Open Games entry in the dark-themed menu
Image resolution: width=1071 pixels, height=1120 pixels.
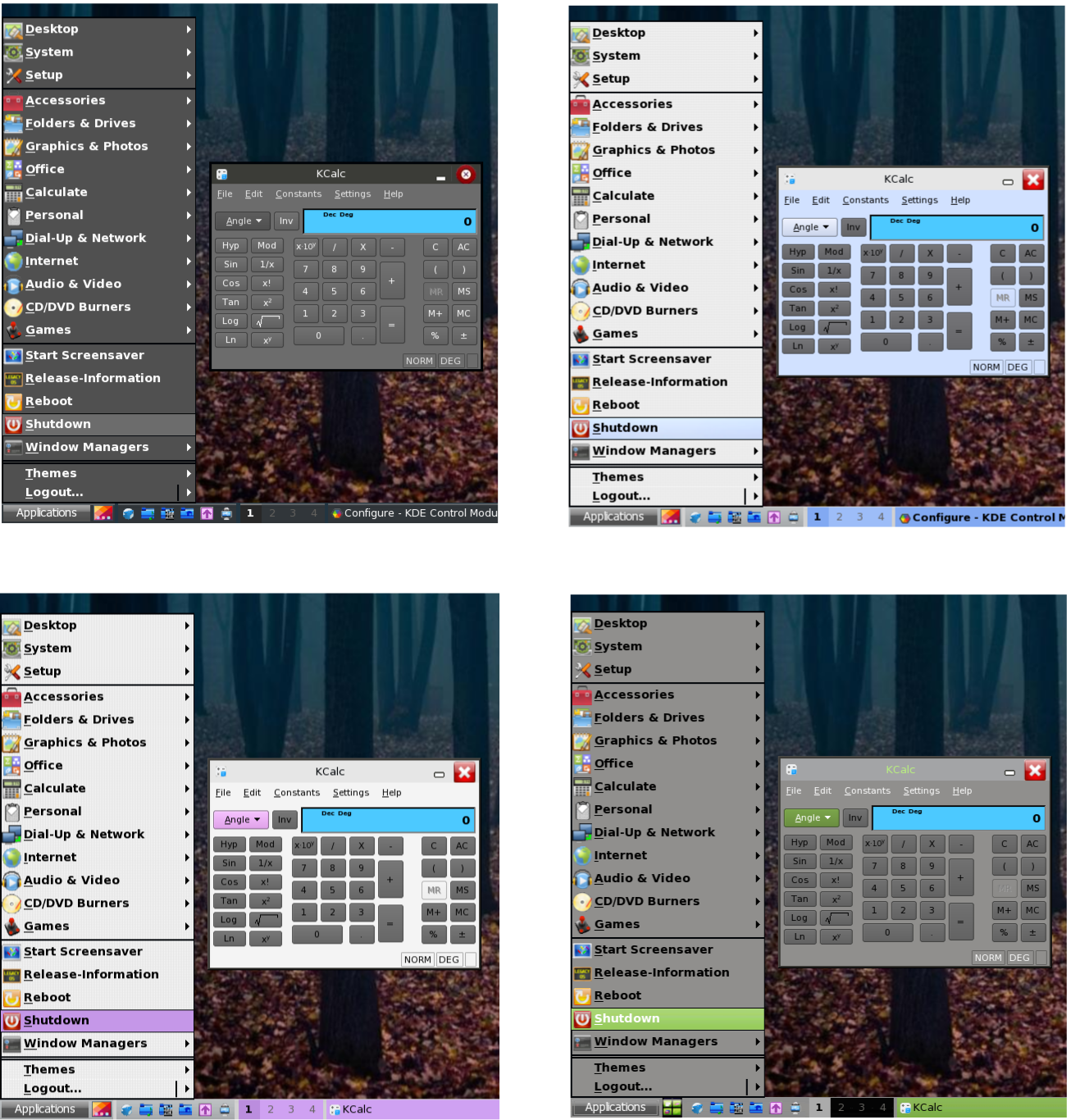click(98, 330)
